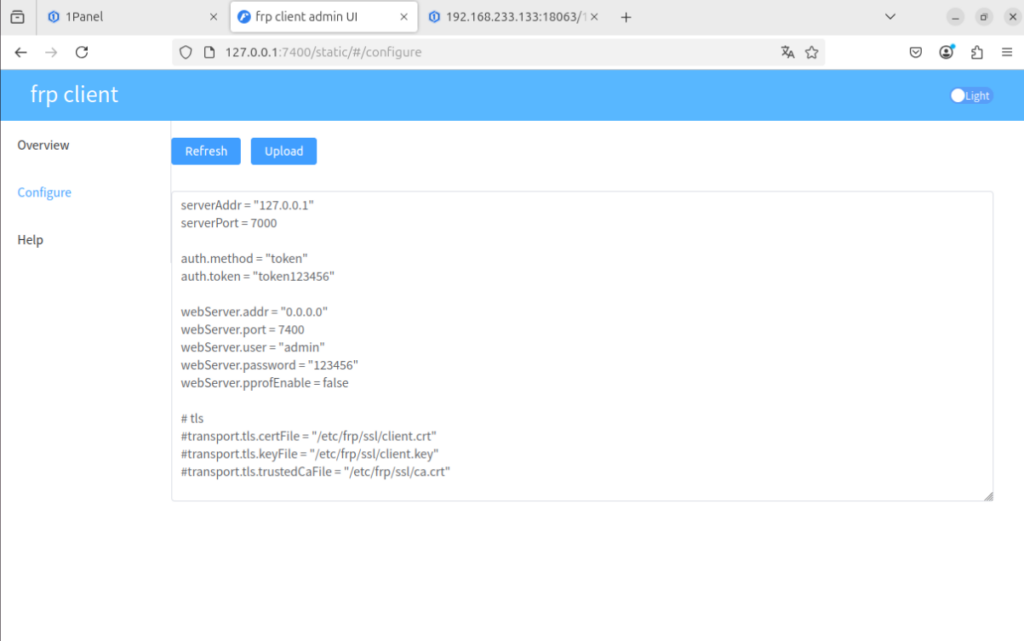This screenshot has height=641, width=1024.
Task: Click the serverAddr = "127.0.0.1" line
Action: coord(247,205)
